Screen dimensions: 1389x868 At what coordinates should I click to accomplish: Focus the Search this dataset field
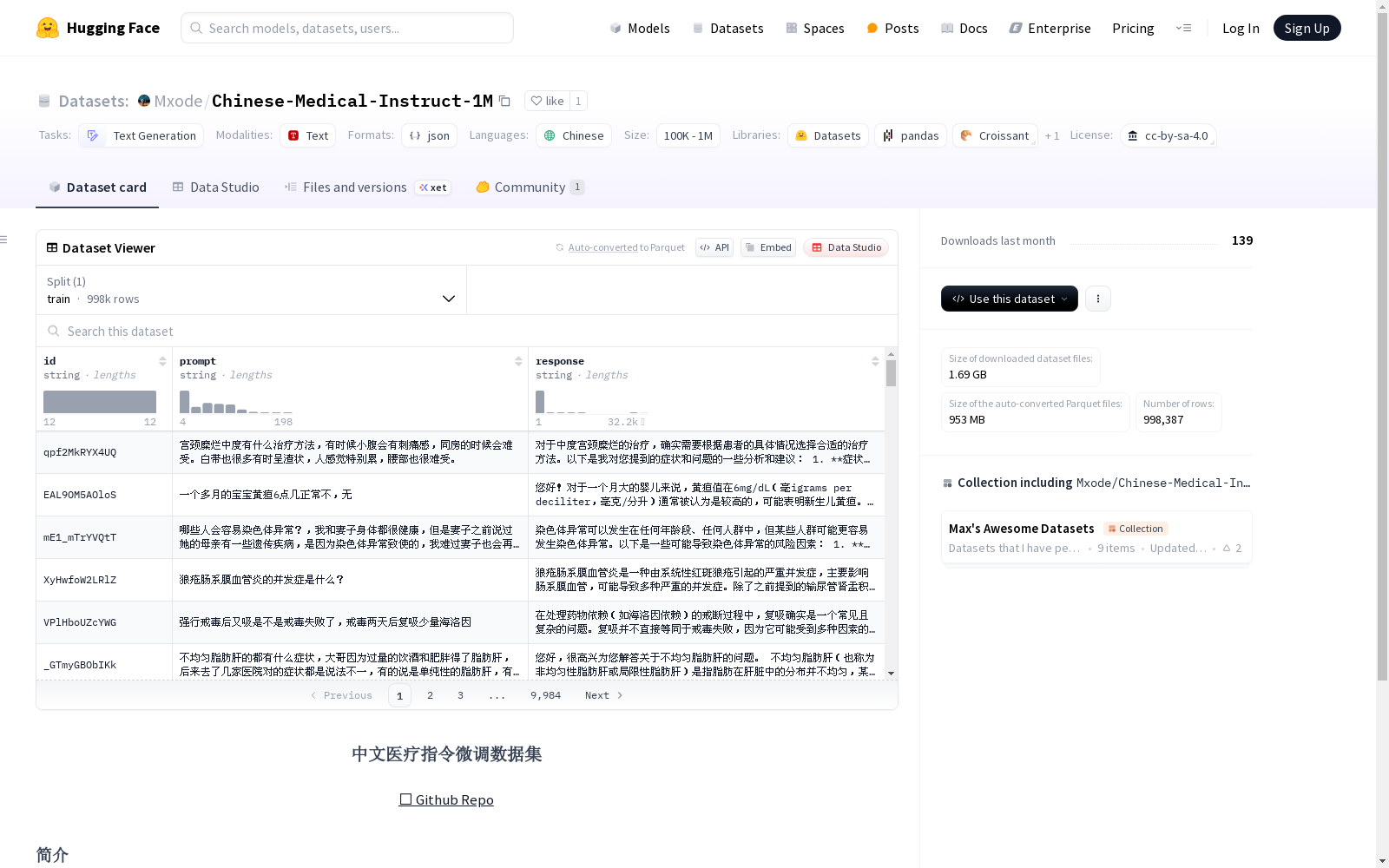[x=467, y=332]
